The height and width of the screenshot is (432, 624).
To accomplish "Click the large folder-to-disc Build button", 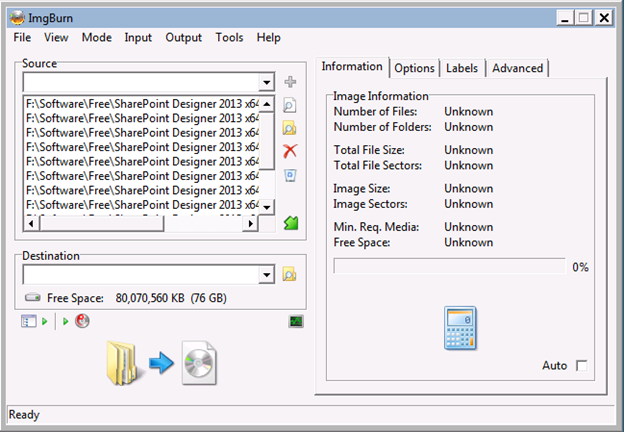I will (x=162, y=363).
